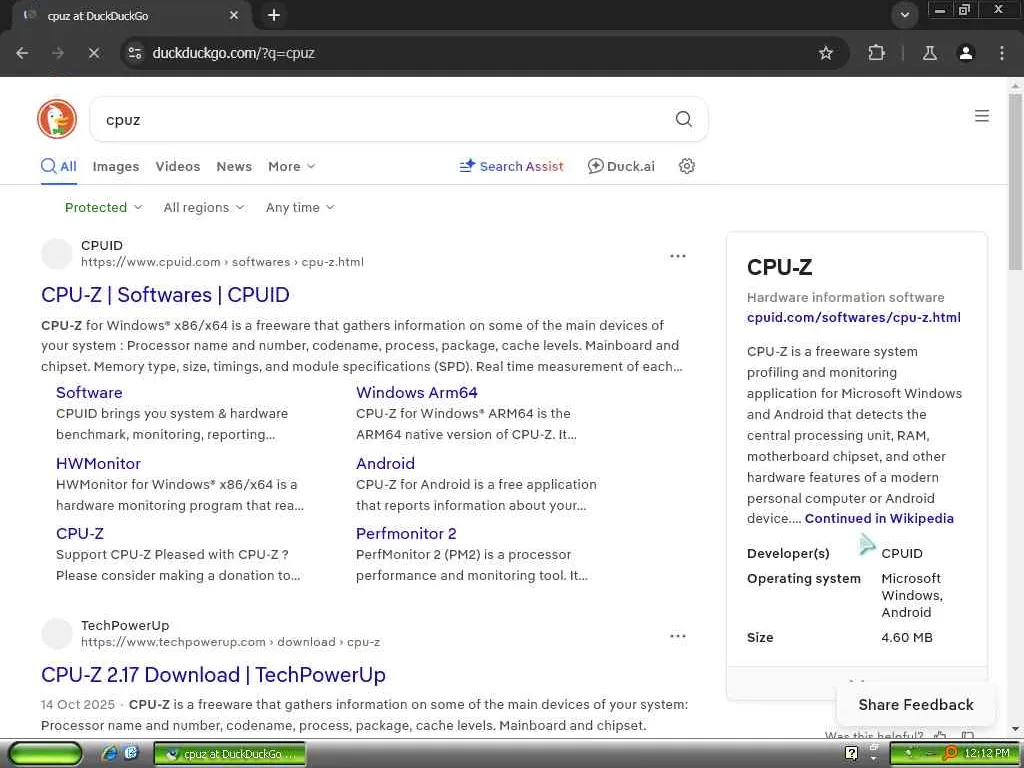Click the magnifier search button
The width and height of the screenshot is (1024, 768).
point(683,119)
